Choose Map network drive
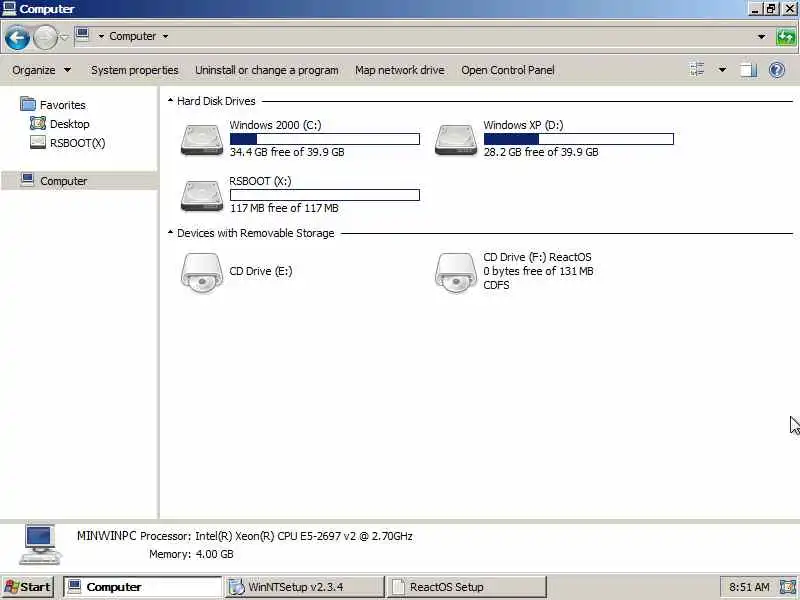Screen dimensions: 800x600 (399, 70)
